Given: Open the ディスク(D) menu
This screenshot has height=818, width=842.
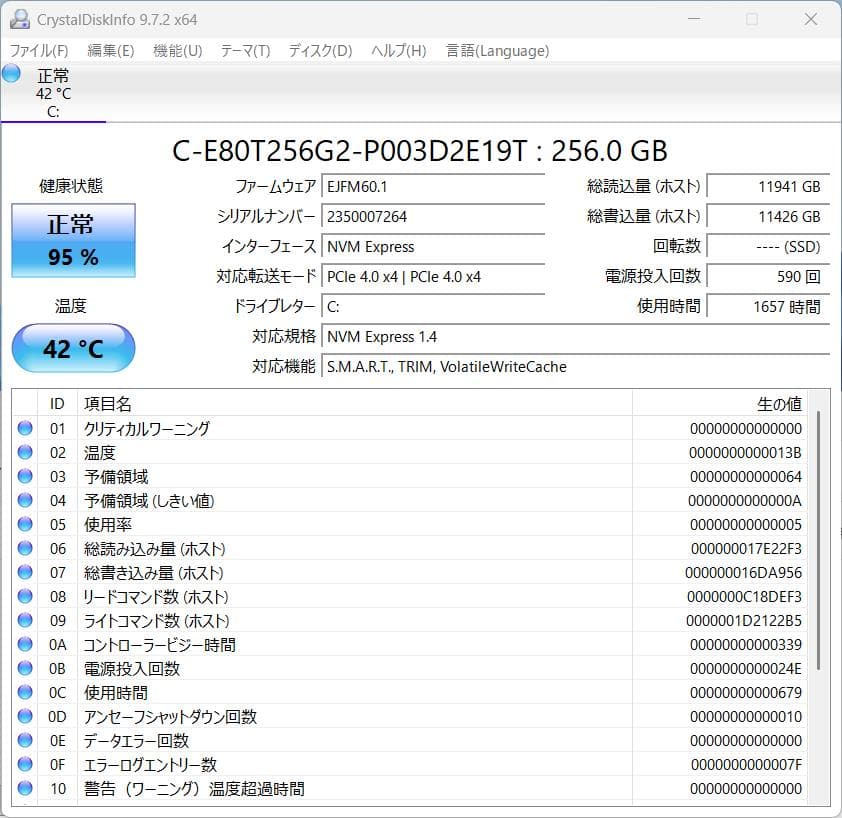Looking at the screenshot, I should [x=321, y=50].
